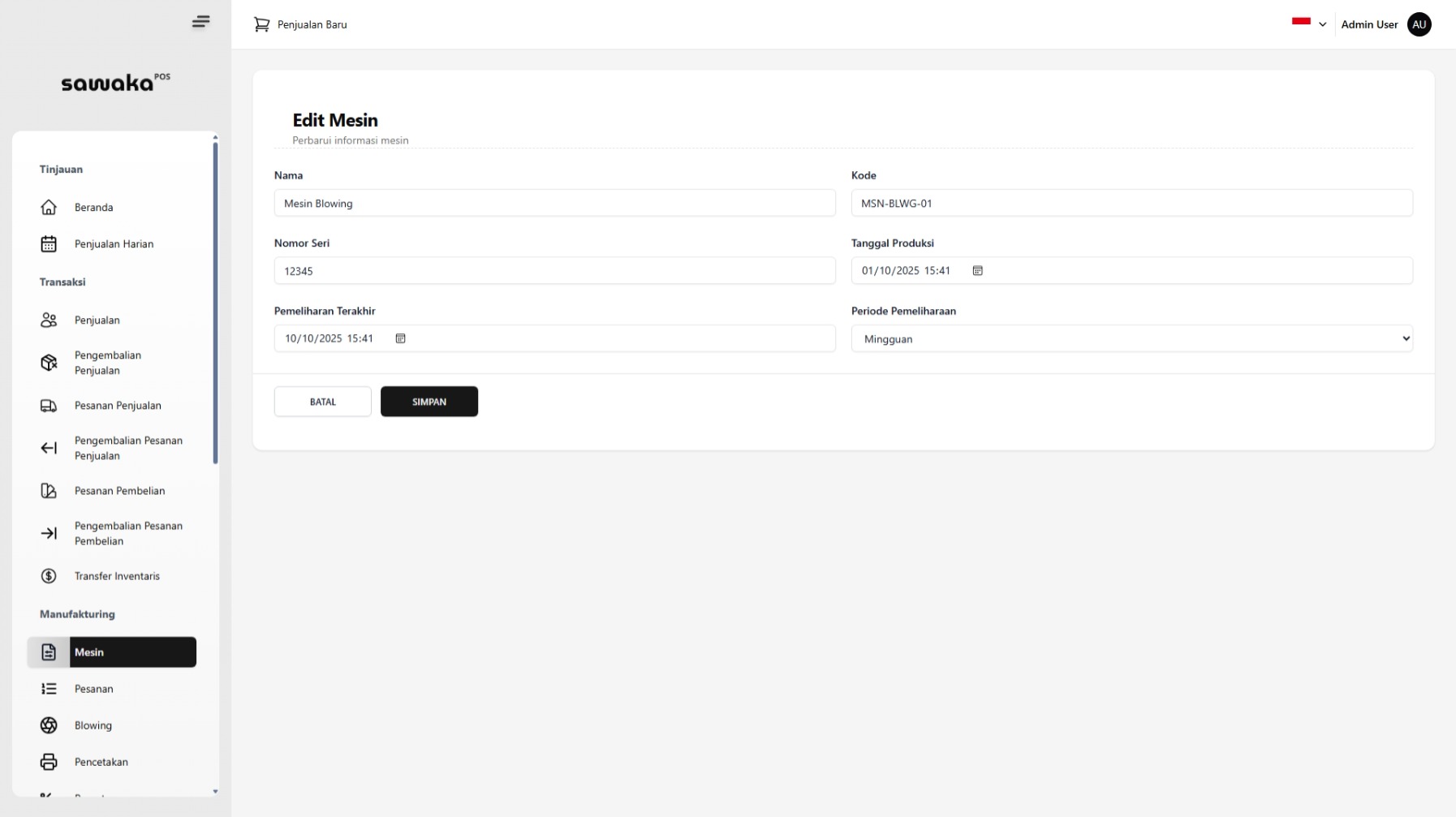This screenshot has width=1456, height=817.
Task: Click the Penjualan Baru cart icon
Action: click(261, 24)
